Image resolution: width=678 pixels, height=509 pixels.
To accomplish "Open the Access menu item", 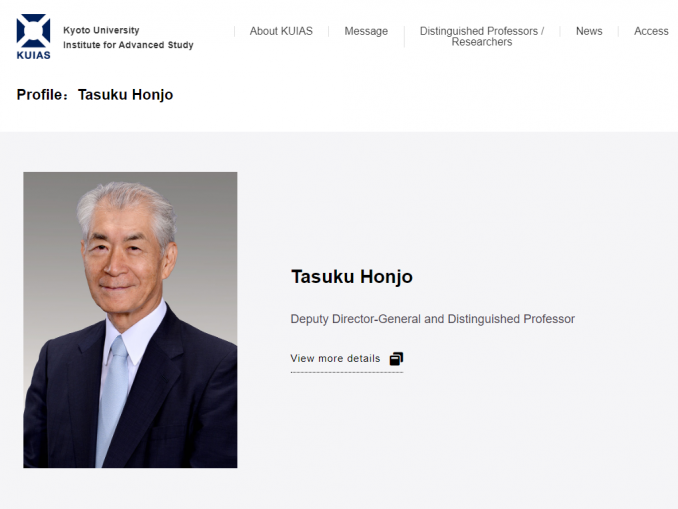I will click(651, 31).
